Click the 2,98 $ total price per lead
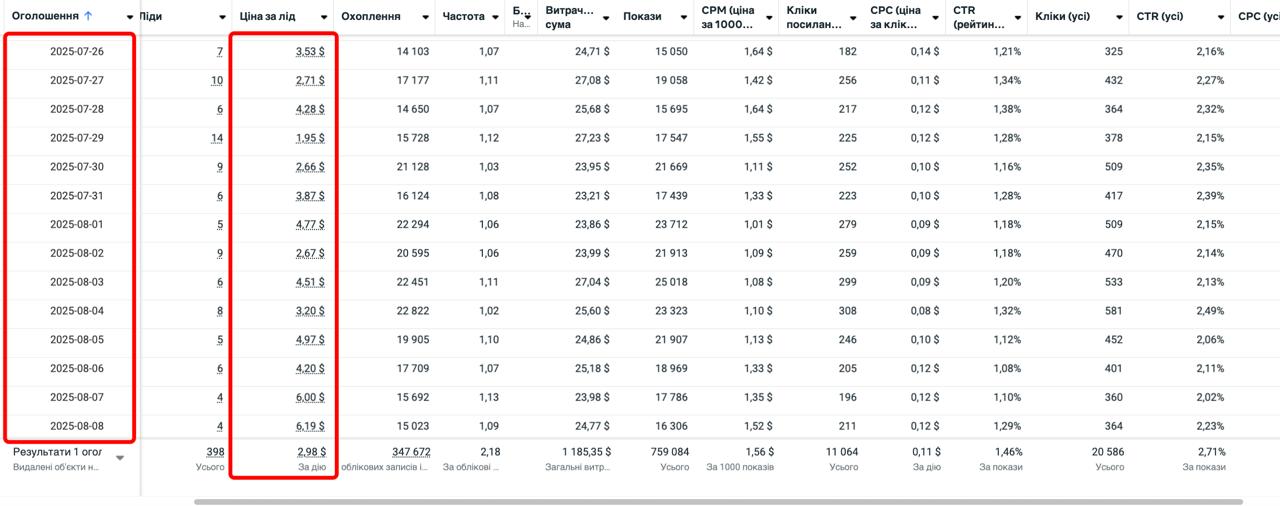 tap(310, 452)
